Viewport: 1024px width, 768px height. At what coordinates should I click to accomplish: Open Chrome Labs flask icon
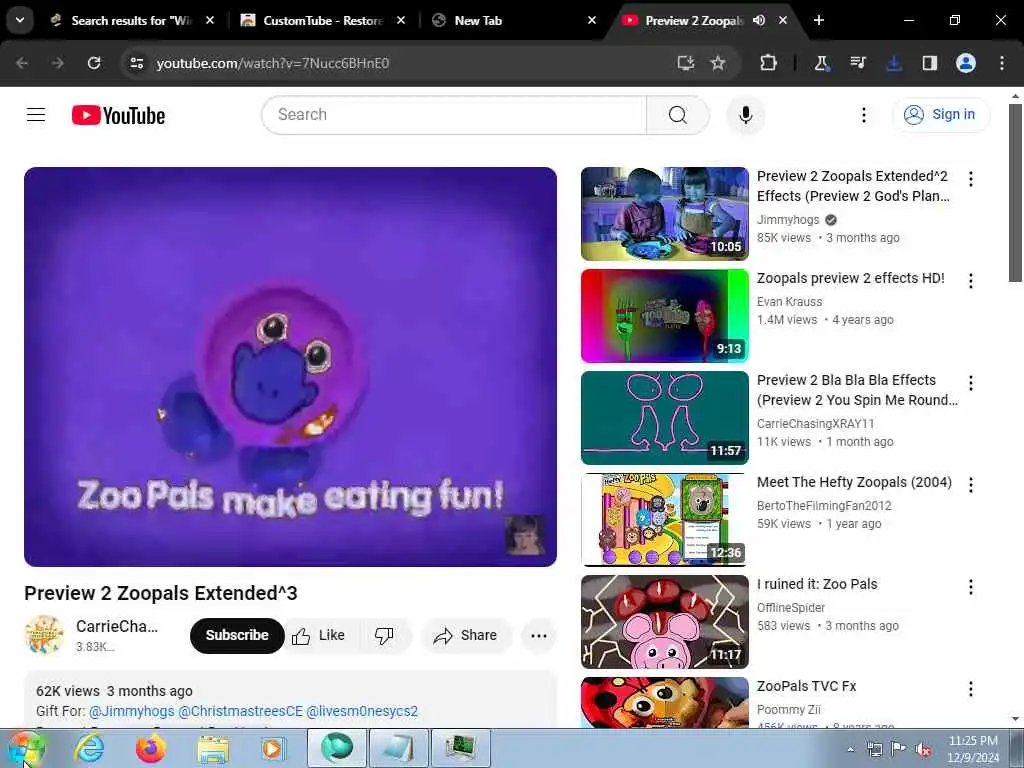tap(821, 63)
